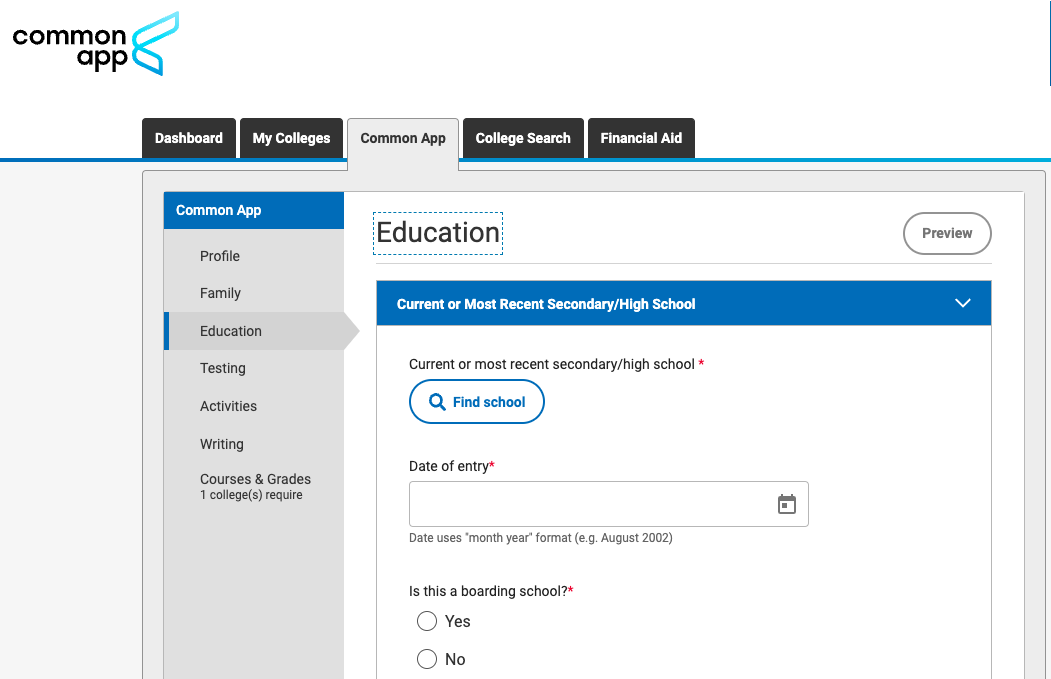Open the Writing section
Screen dimensions: 1051x679
pos(222,444)
